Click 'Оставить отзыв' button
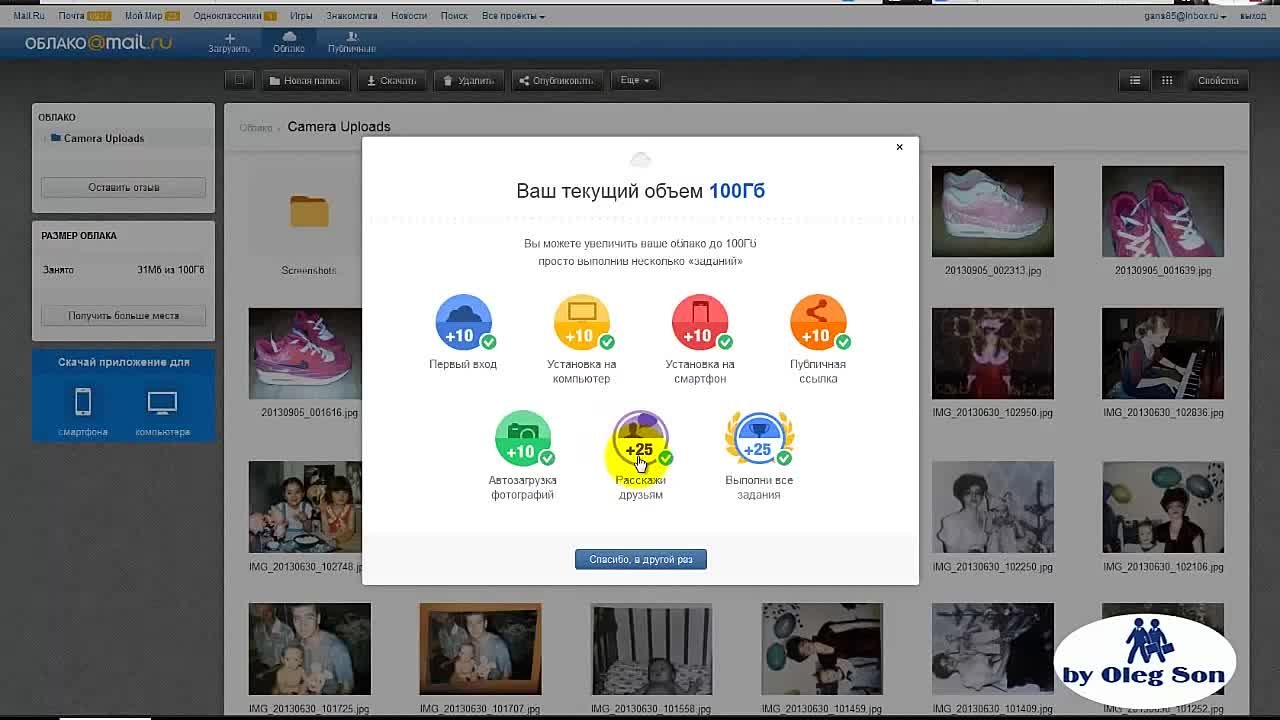The image size is (1280, 720). (123, 187)
